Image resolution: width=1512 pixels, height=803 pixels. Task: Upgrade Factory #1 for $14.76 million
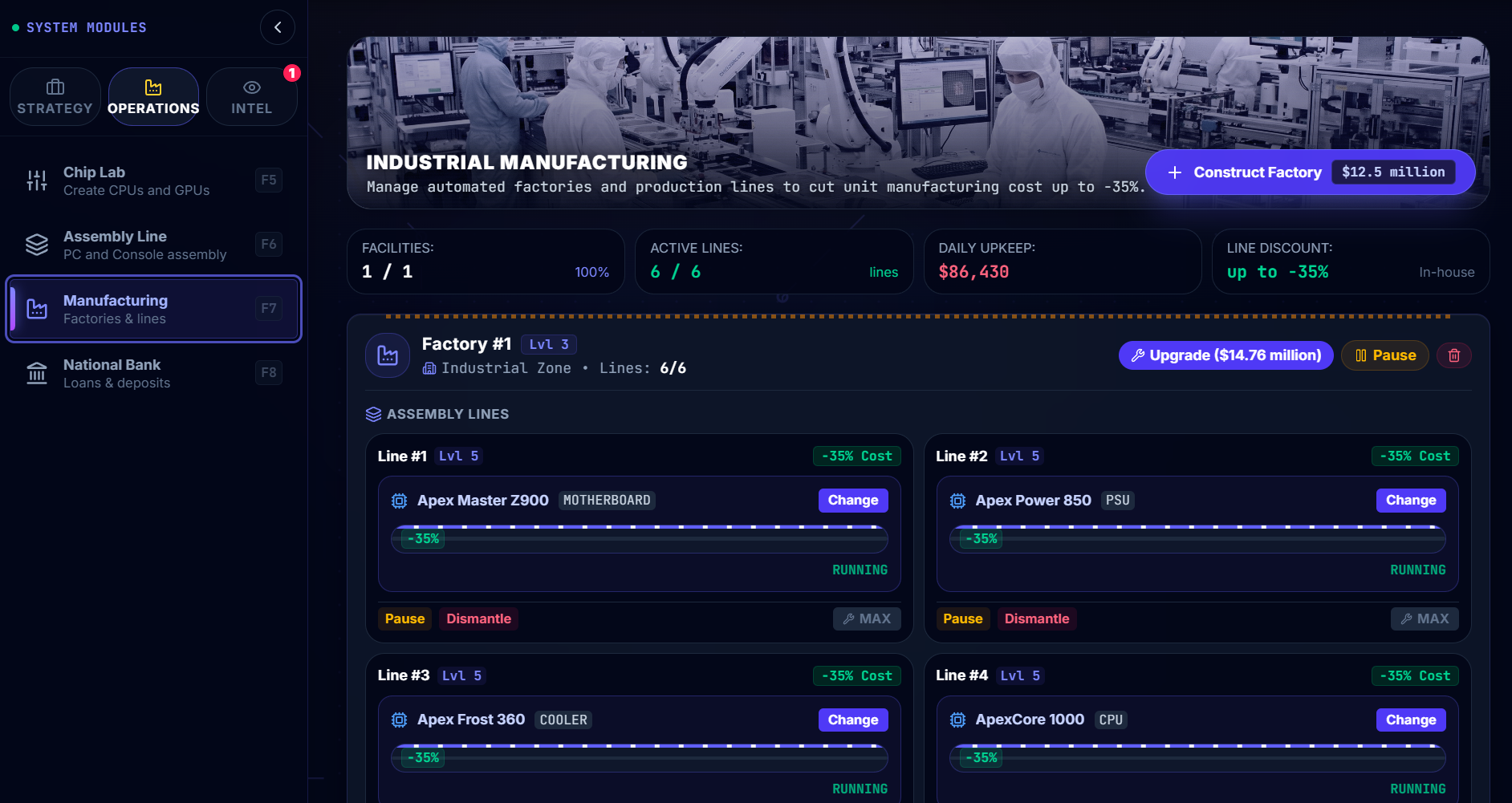point(1225,355)
